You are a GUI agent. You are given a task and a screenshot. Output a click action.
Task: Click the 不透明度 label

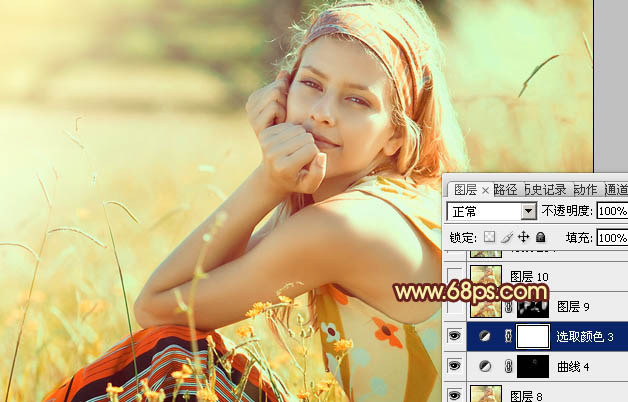click(567, 211)
